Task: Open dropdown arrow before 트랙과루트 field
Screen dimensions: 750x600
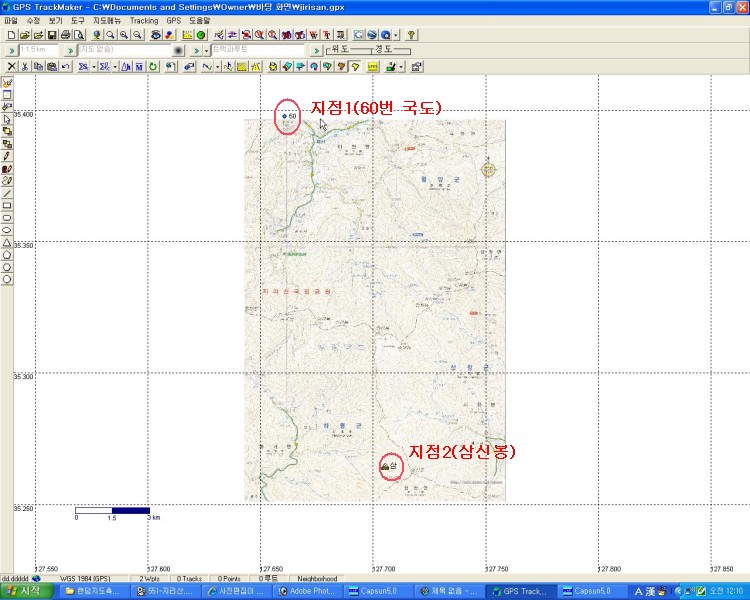Action: point(206,50)
